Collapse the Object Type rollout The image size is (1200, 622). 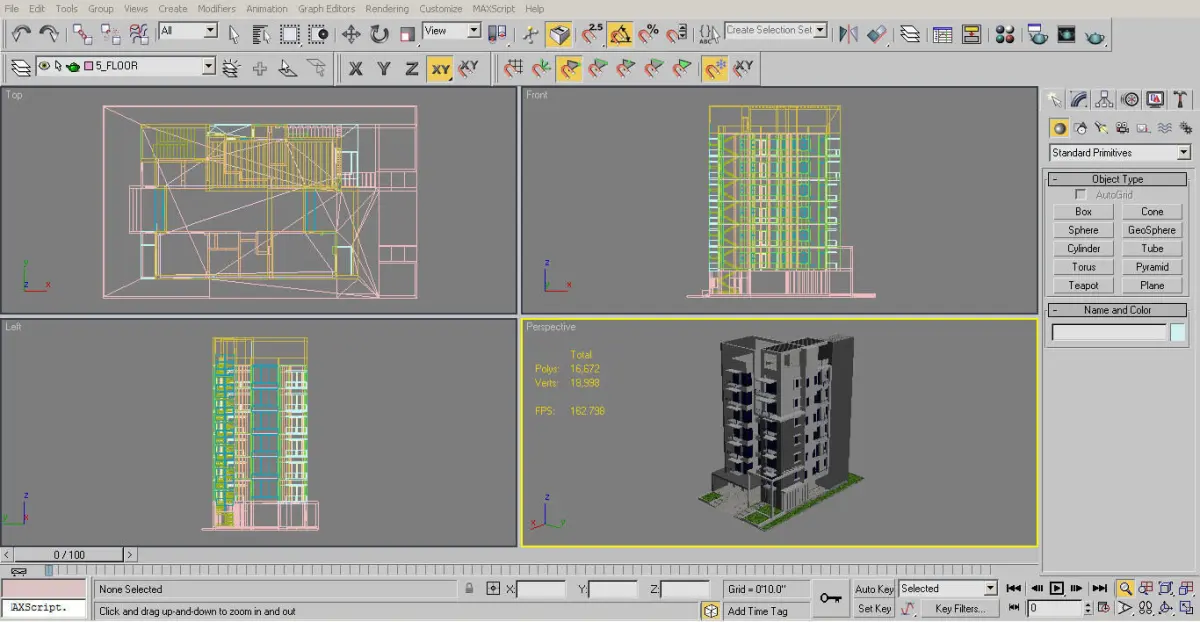pyautogui.click(x=1118, y=179)
